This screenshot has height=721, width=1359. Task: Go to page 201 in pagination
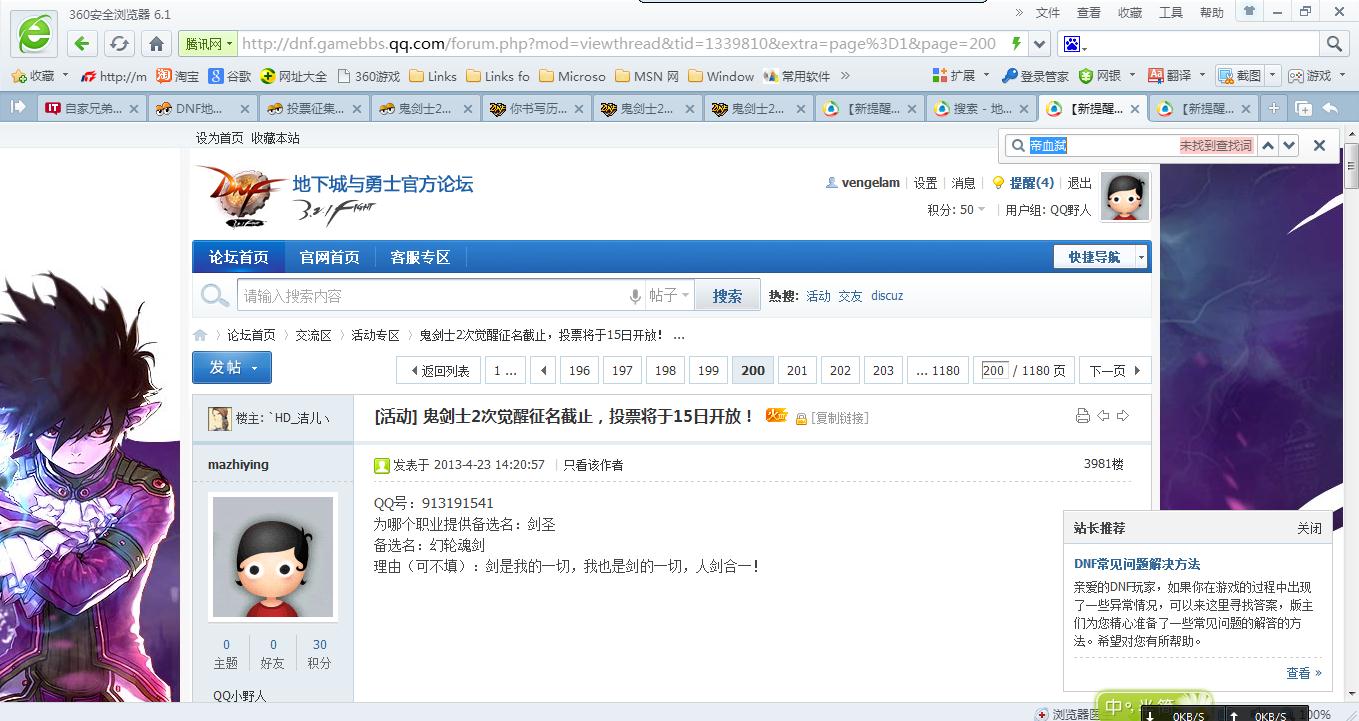pos(797,370)
